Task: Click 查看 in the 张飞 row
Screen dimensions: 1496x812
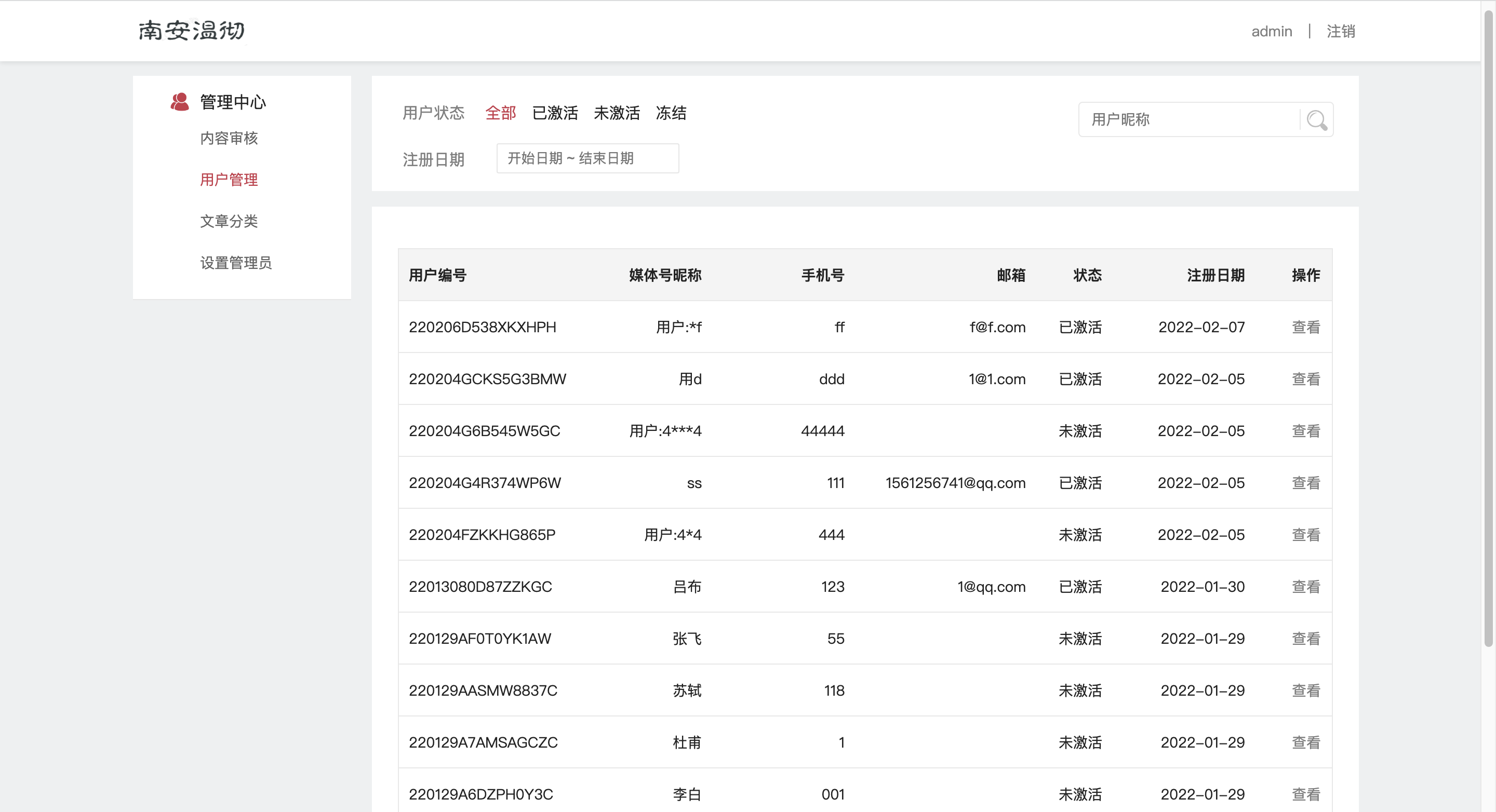Action: (1305, 639)
